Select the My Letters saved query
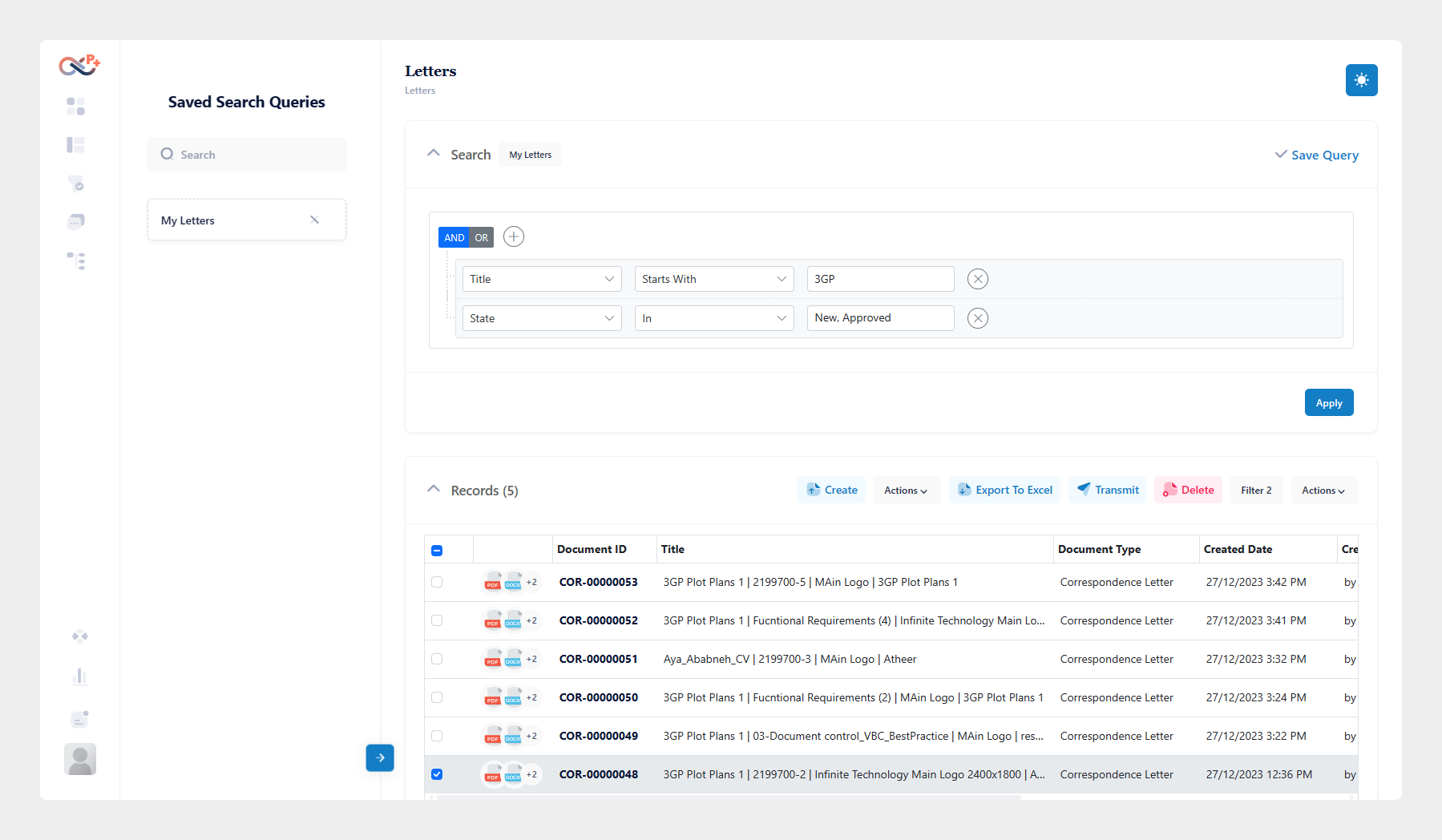This screenshot has width=1442, height=840. pyautogui.click(x=247, y=220)
